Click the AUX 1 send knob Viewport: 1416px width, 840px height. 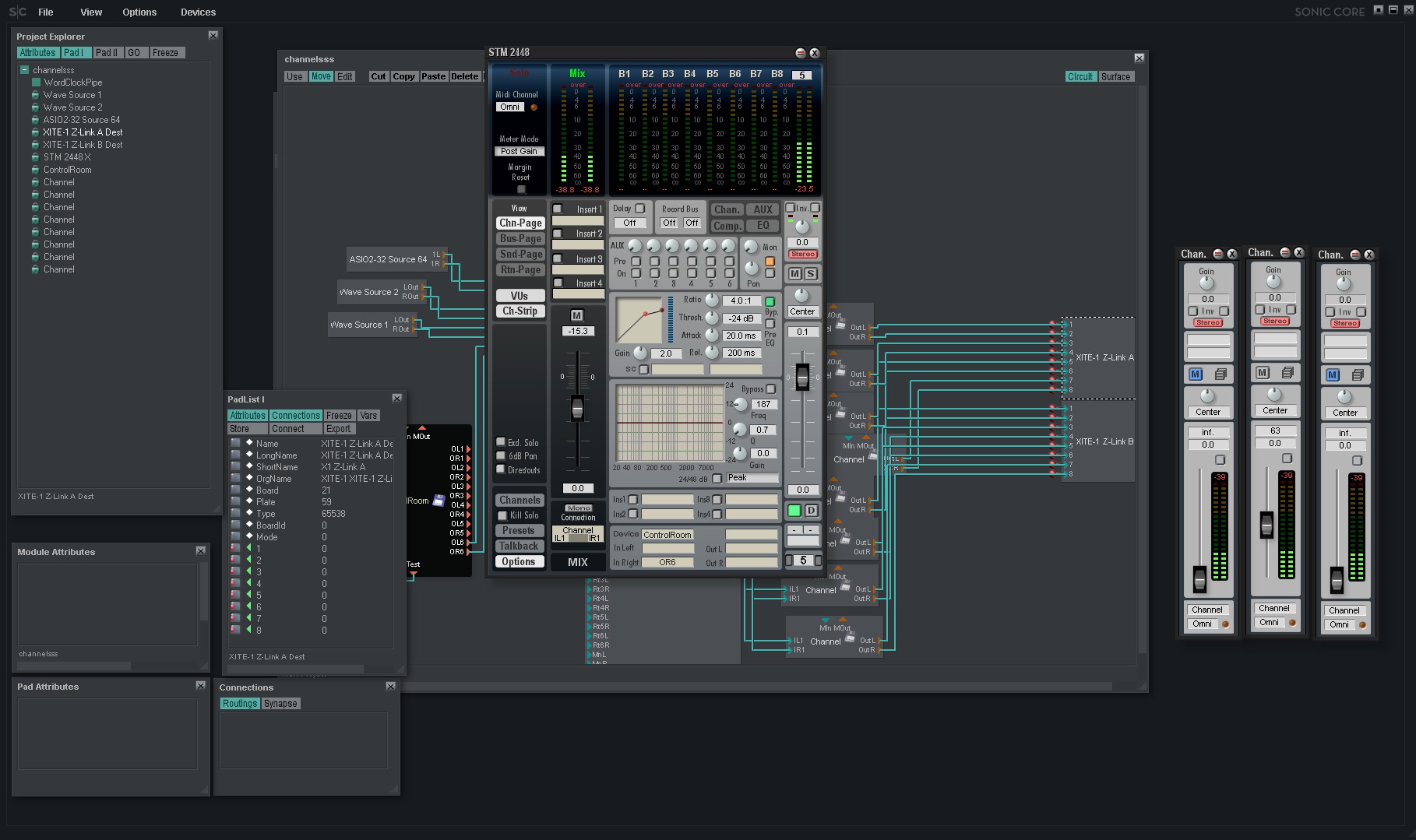635,246
